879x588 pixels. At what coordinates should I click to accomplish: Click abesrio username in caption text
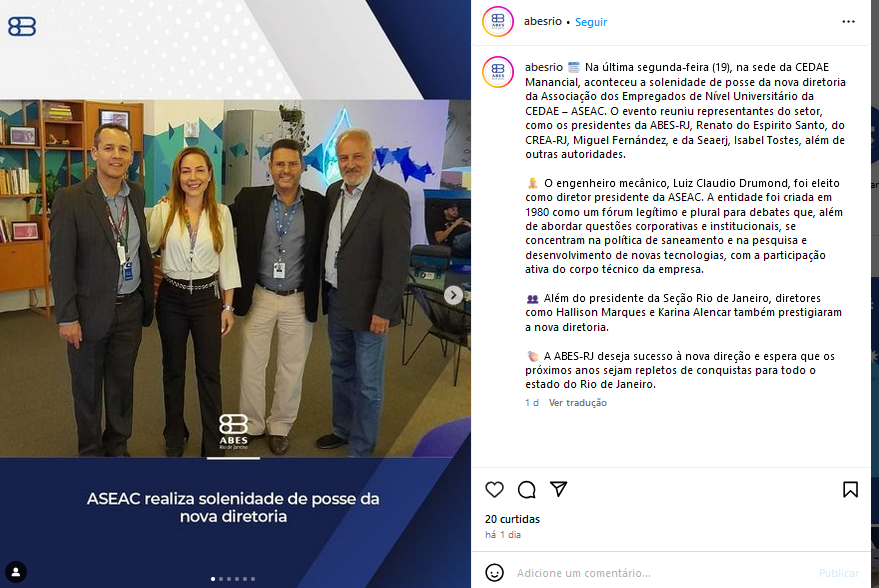(x=544, y=67)
